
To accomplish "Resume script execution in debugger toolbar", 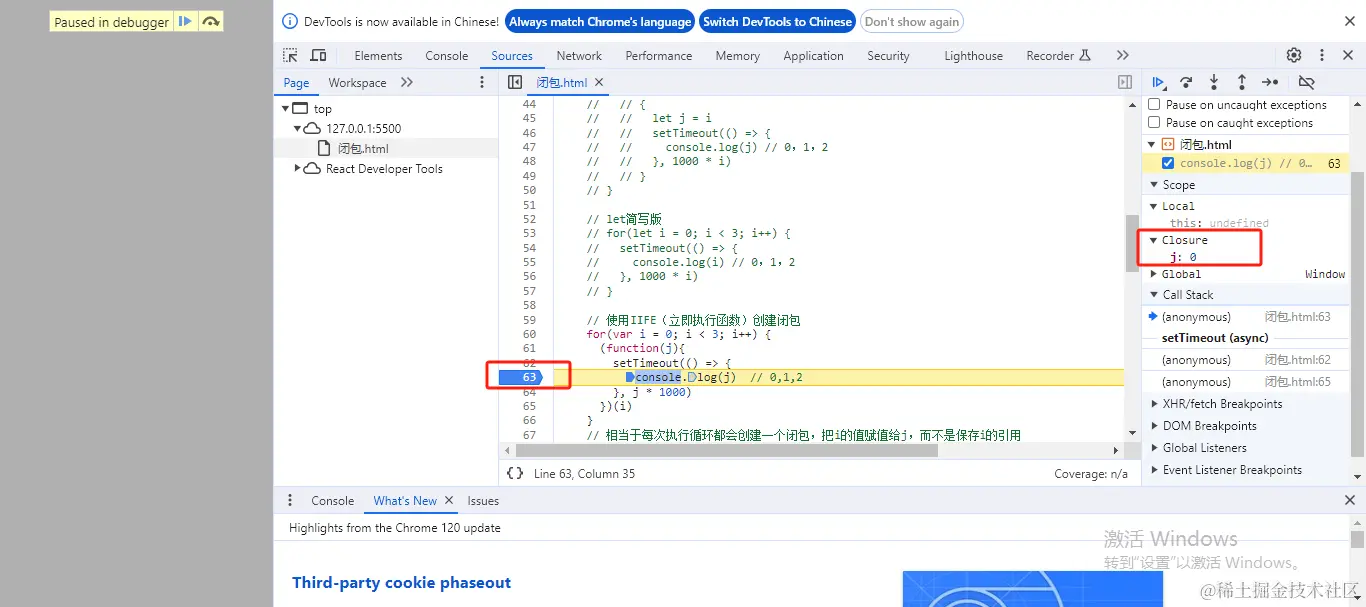I will [1158, 83].
